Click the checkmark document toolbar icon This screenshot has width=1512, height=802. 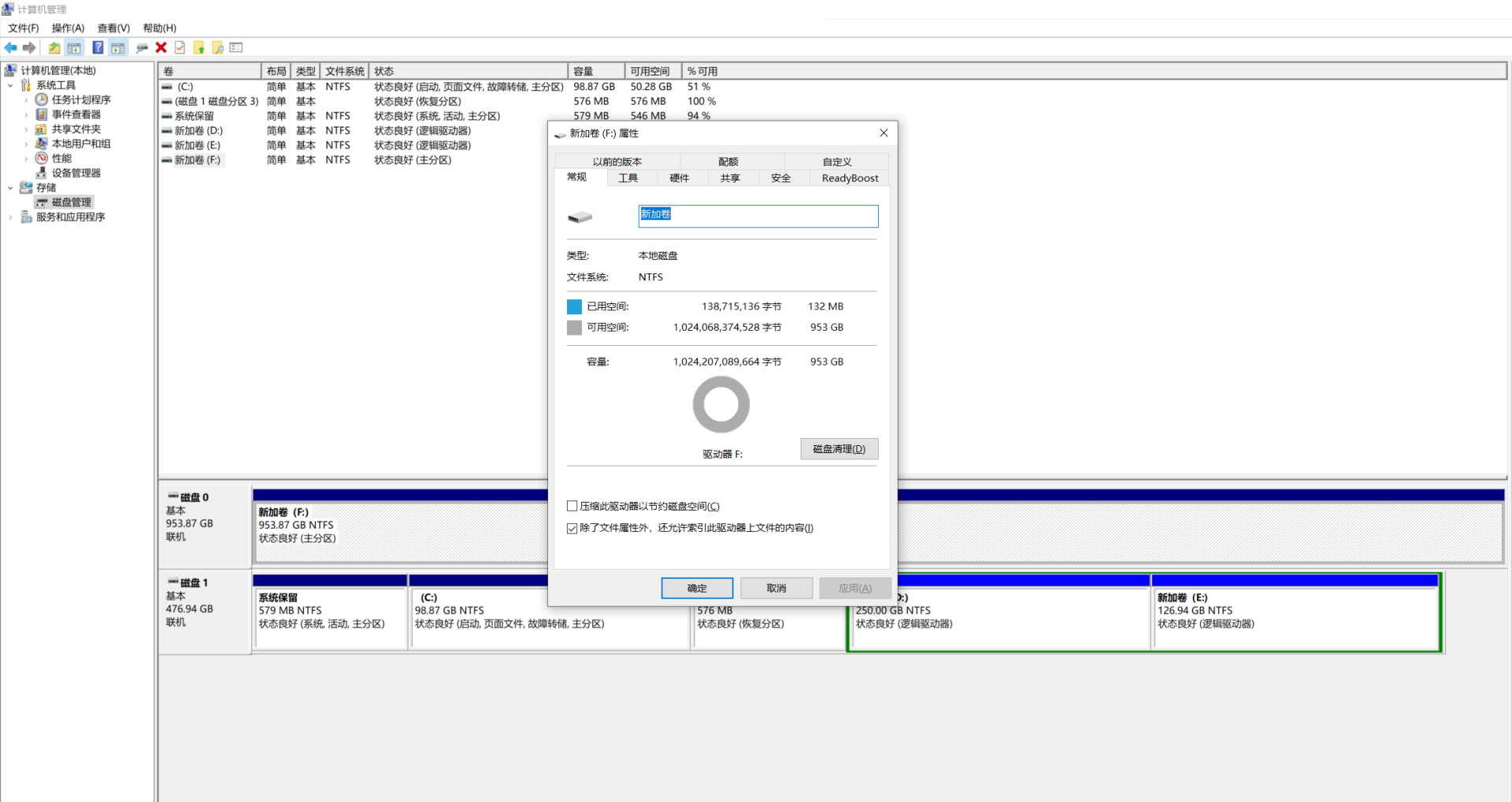180,47
